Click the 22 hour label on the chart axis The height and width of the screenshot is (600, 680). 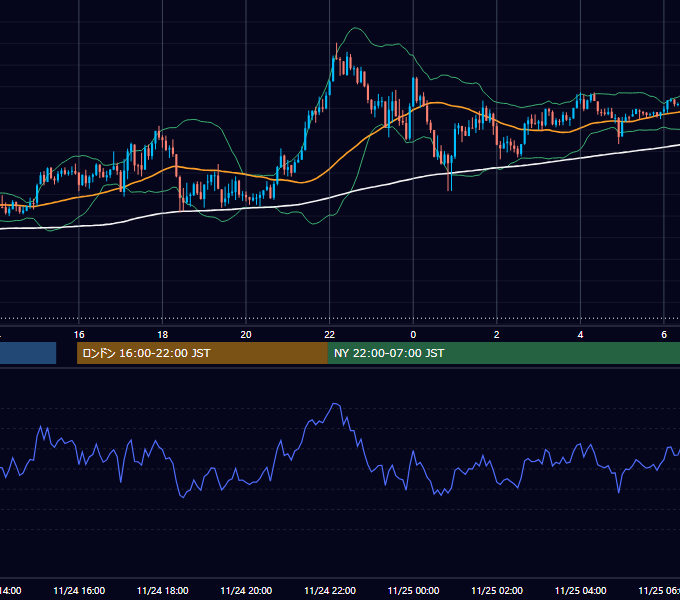click(x=330, y=335)
